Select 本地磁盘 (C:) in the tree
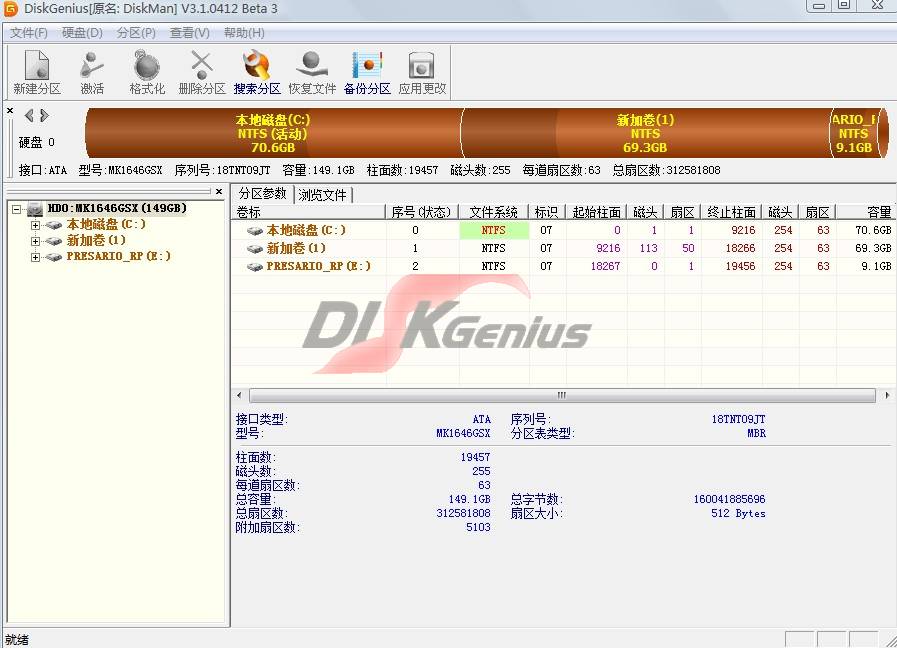 point(106,224)
